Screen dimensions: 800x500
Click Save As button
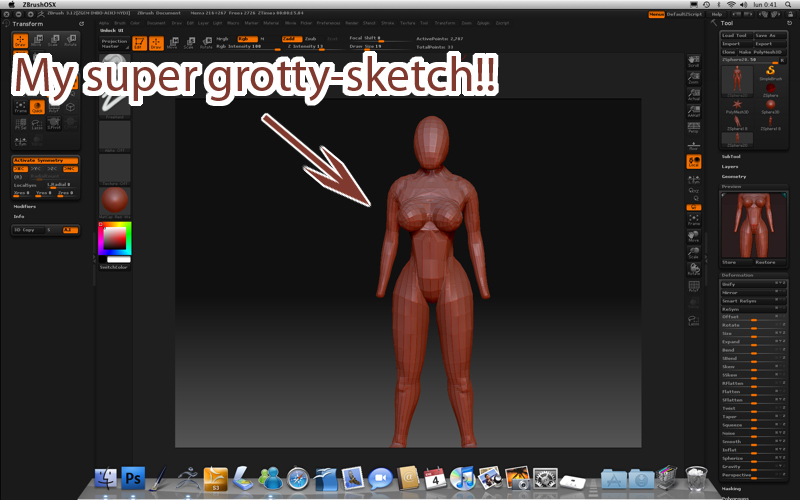[770, 35]
